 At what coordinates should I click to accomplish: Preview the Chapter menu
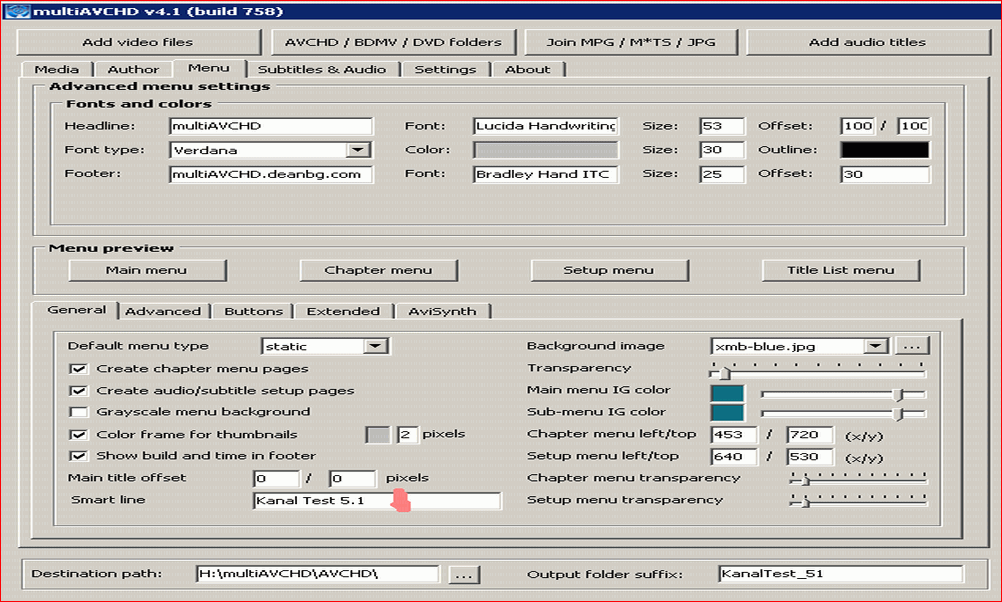378,270
